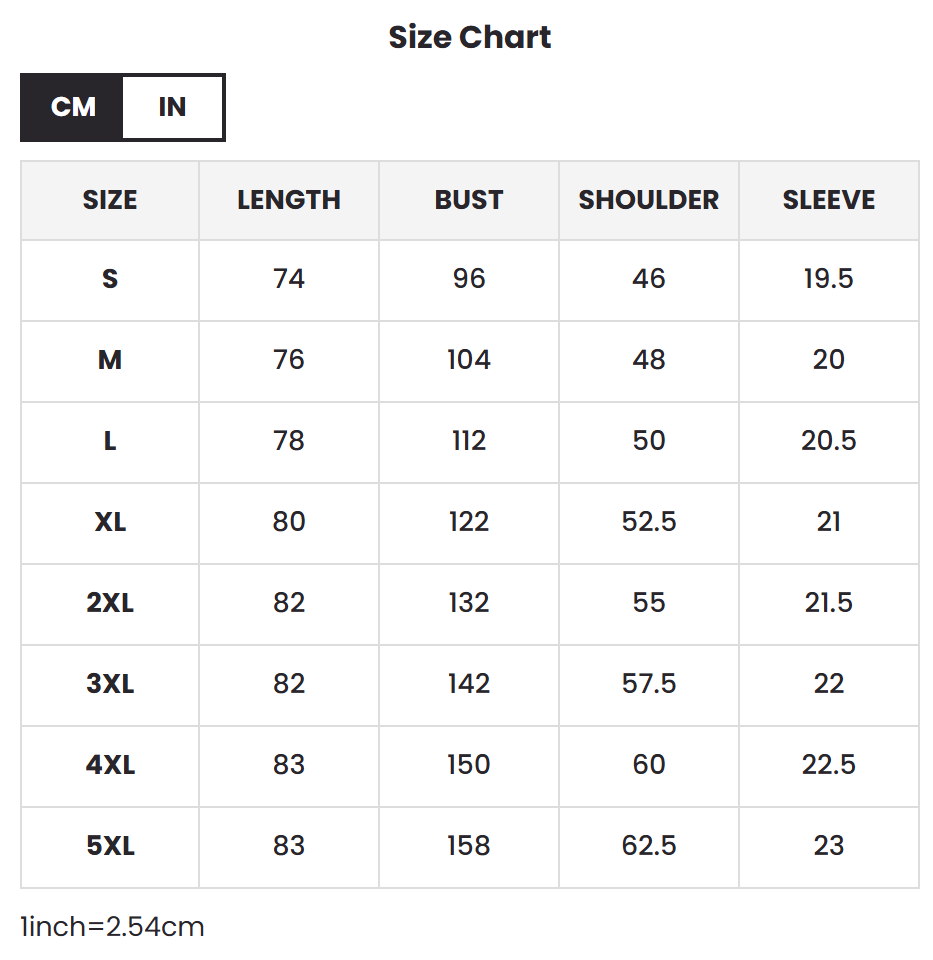Click the SIZE column header

[110, 200]
